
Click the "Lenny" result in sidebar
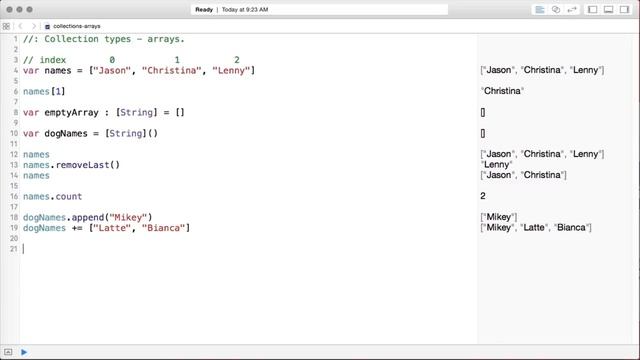coord(496,165)
